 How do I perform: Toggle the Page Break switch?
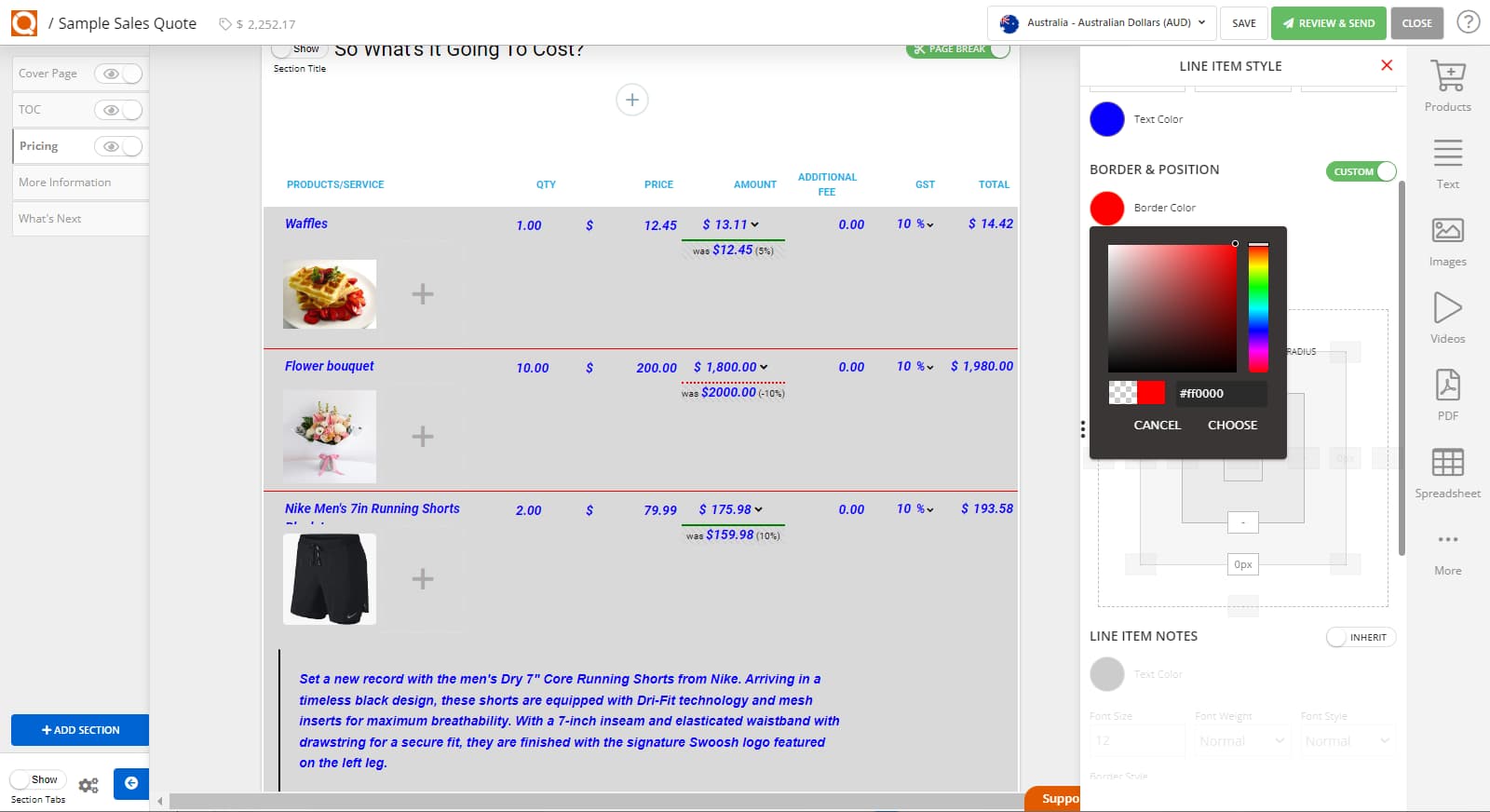957,50
